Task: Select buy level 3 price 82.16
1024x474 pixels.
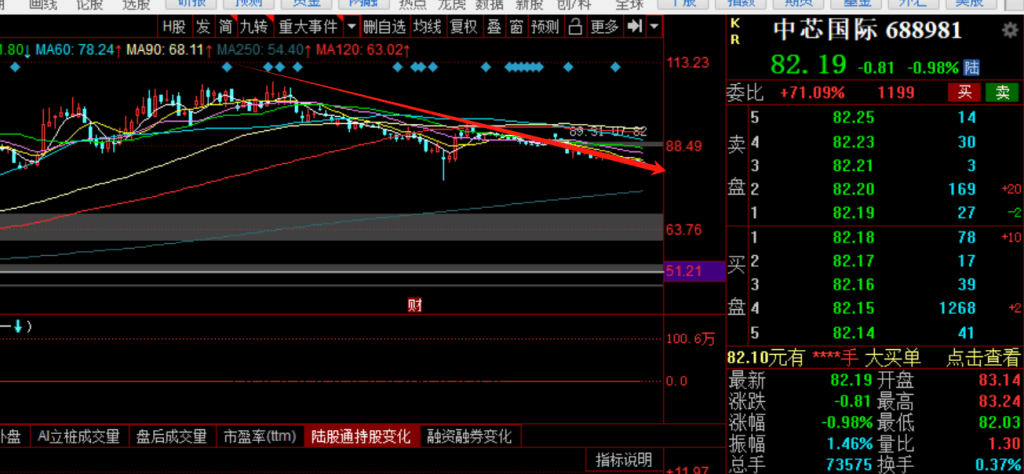Action: 853,285
